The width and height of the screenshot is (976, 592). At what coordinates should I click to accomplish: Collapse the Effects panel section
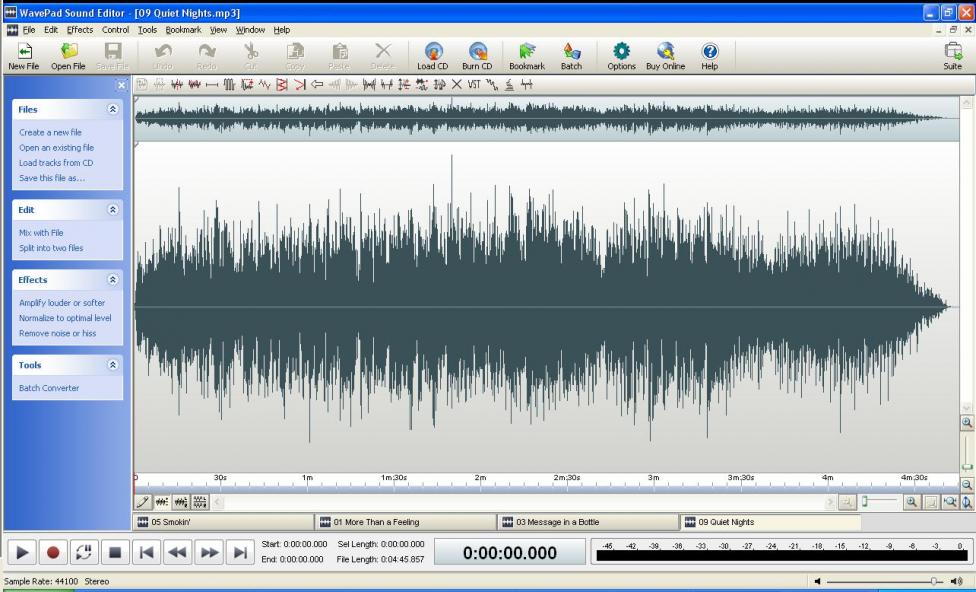point(112,280)
